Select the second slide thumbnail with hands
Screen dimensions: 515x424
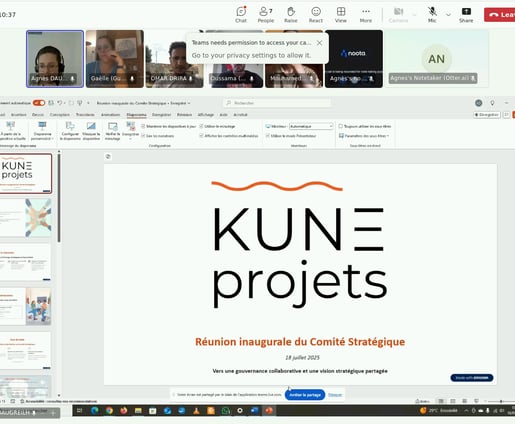(x=26, y=218)
